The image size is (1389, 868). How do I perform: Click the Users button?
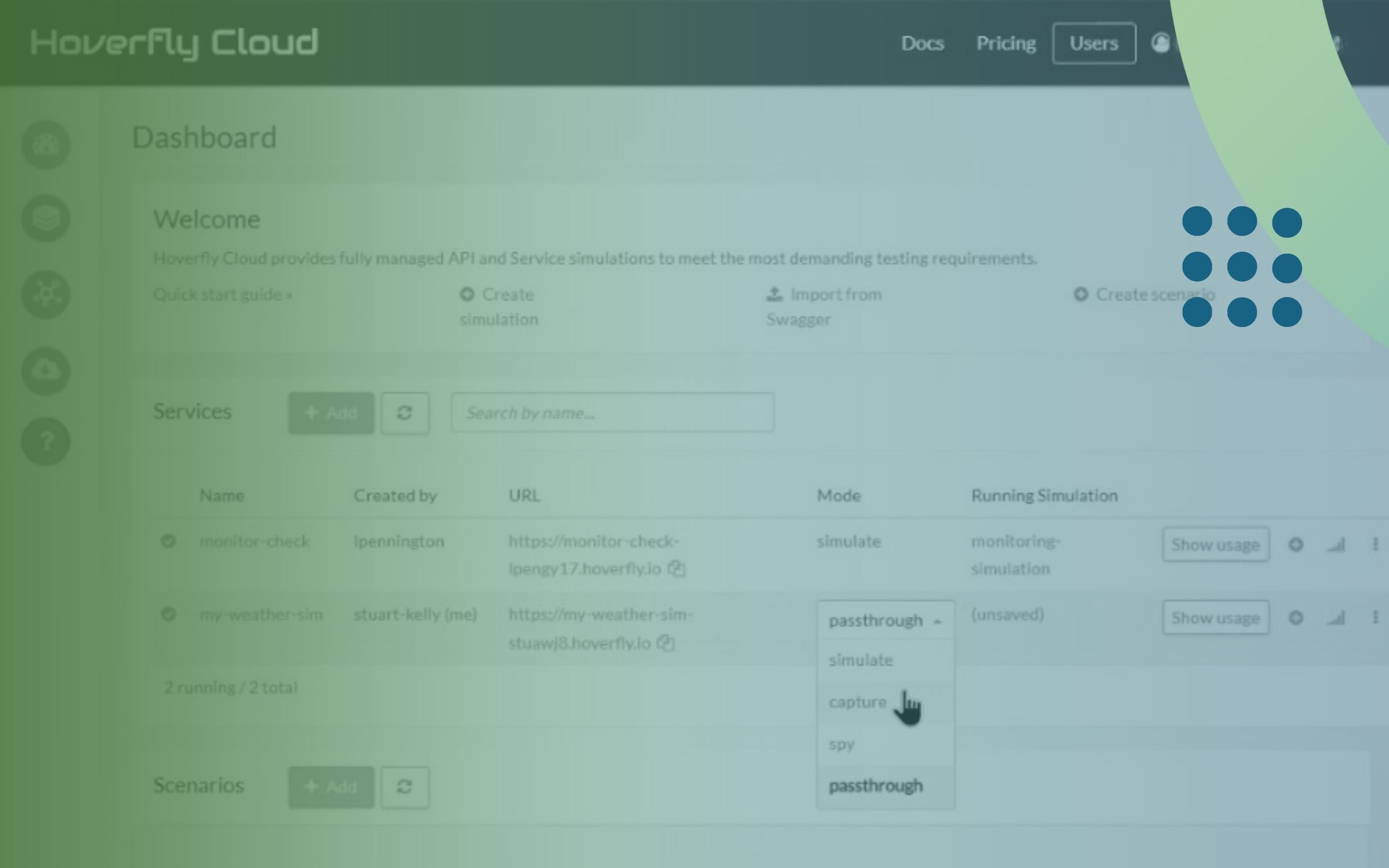point(1093,43)
